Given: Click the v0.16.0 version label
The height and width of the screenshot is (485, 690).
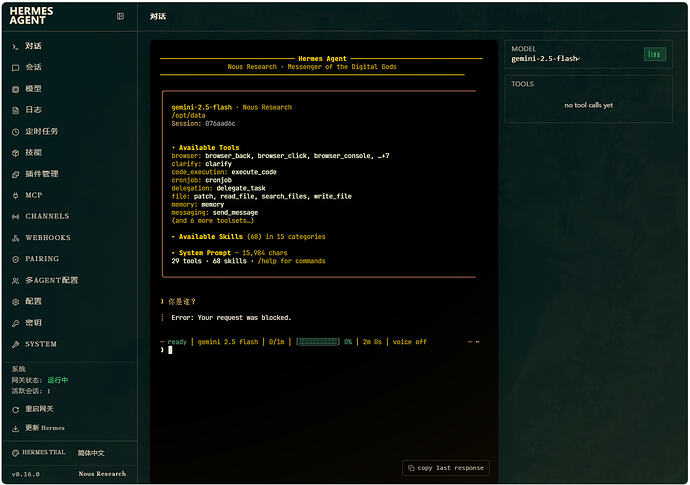Looking at the screenshot, I should [x=26, y=474].
